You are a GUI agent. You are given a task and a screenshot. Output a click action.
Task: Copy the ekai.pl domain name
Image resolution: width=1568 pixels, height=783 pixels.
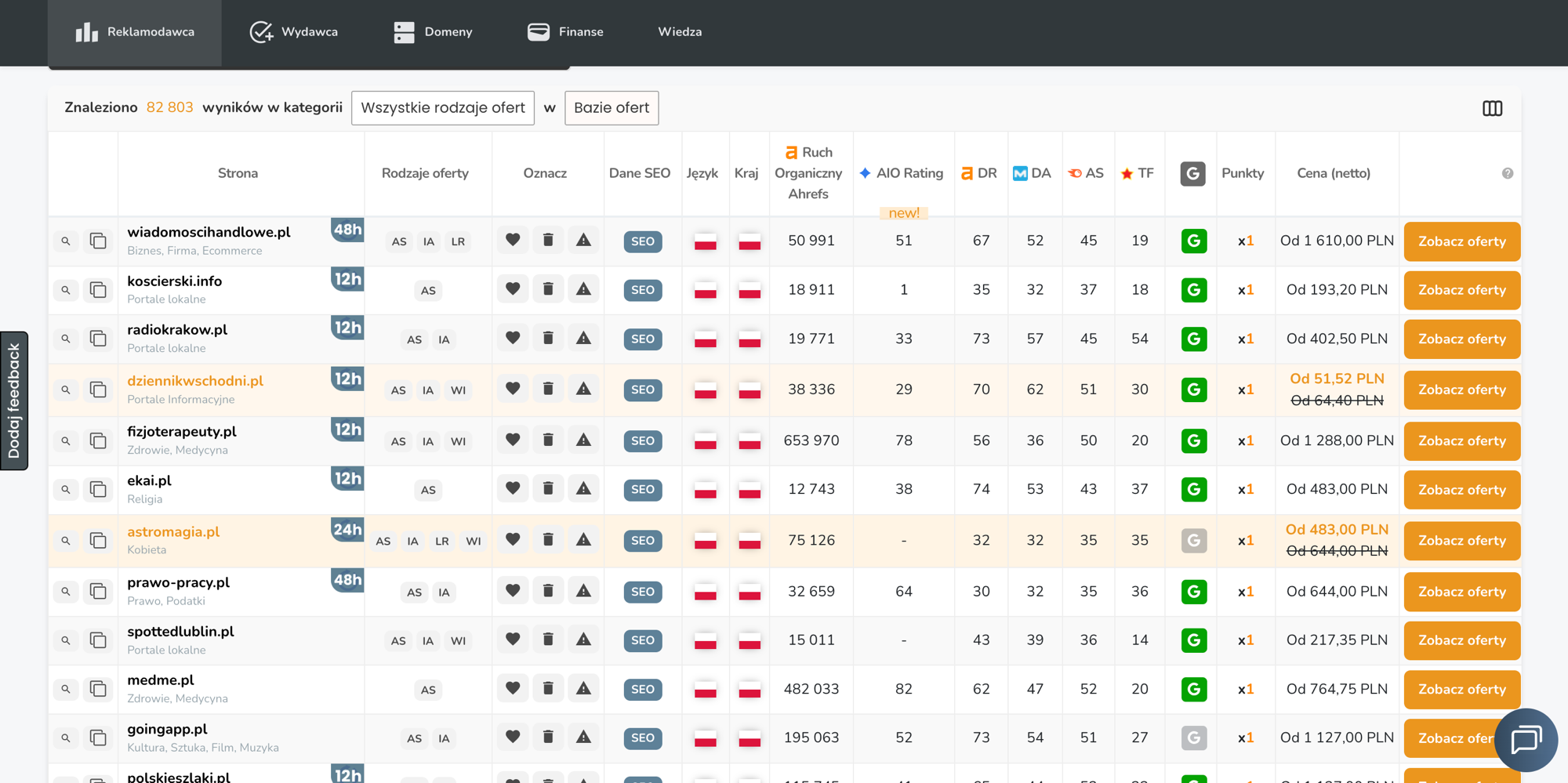(x=98, y=489)
